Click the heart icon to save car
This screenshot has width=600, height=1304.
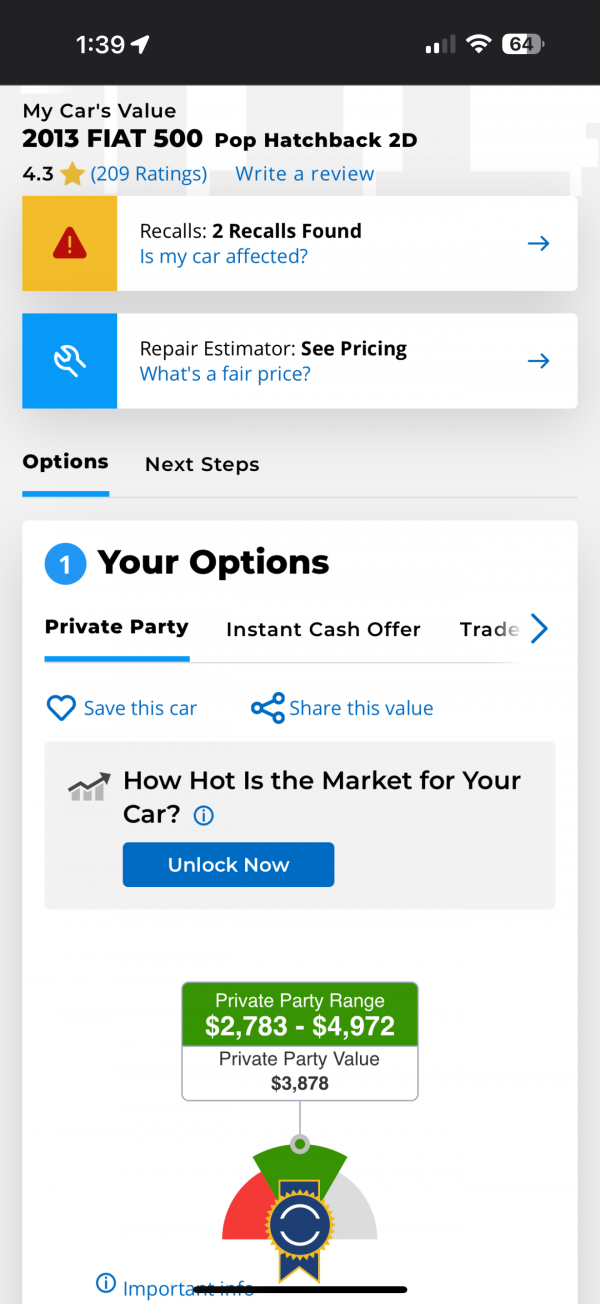point(62,708)
